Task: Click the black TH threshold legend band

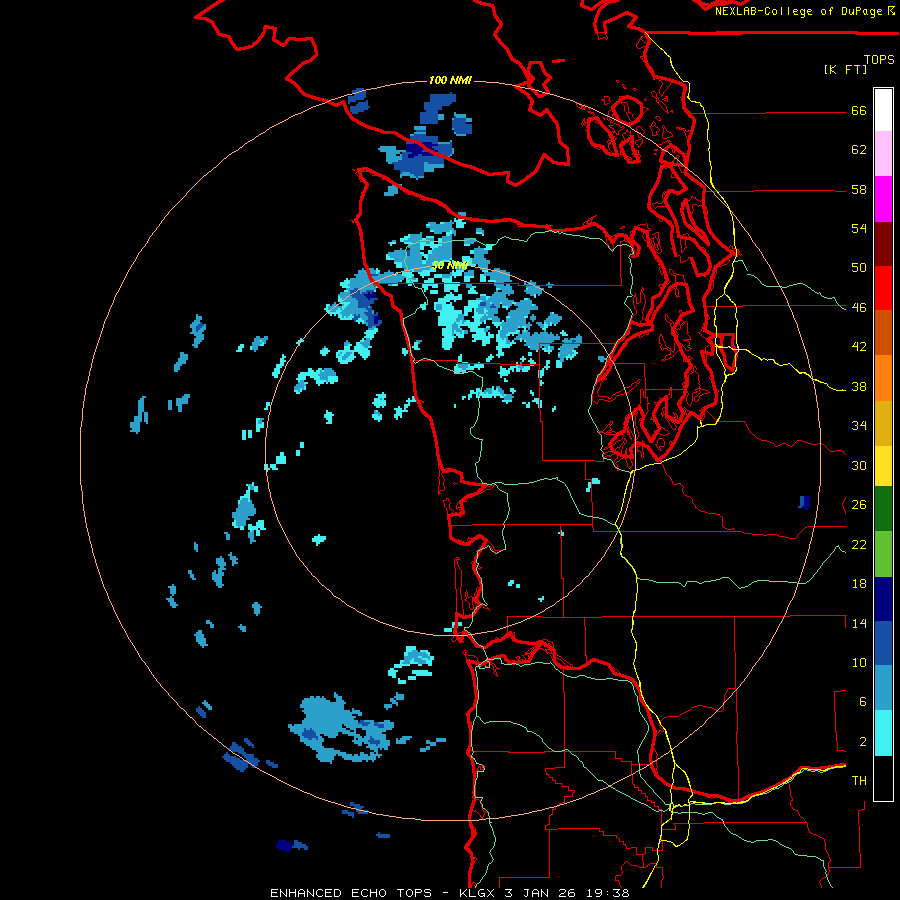Action: coord(883,778)
